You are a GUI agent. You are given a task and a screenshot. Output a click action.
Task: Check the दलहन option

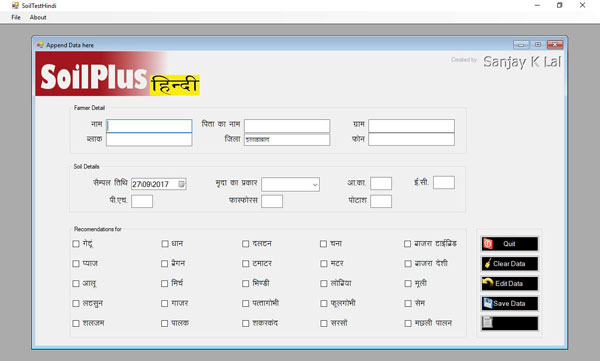246,244
